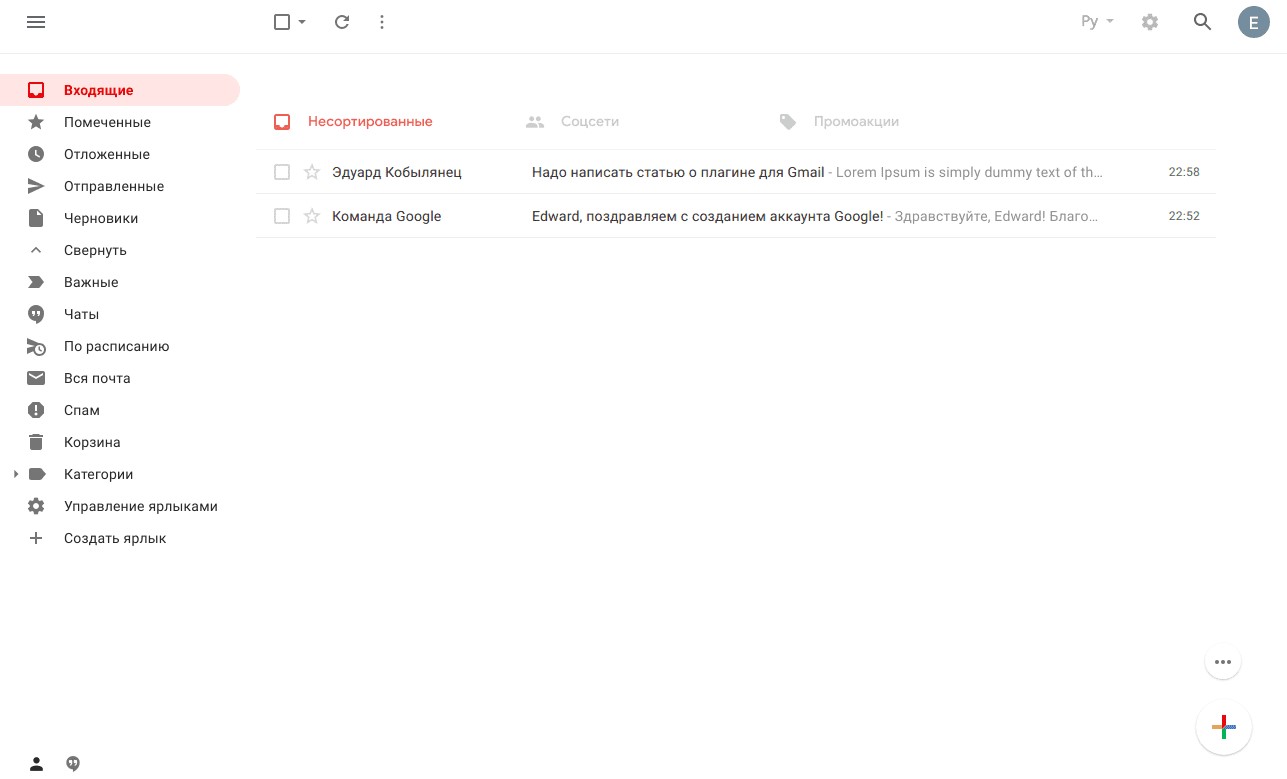The height and width of the screenshot is (779, 1287).
Task: Click Создать ярлык to create a label
Action: (x=115, y=538)
